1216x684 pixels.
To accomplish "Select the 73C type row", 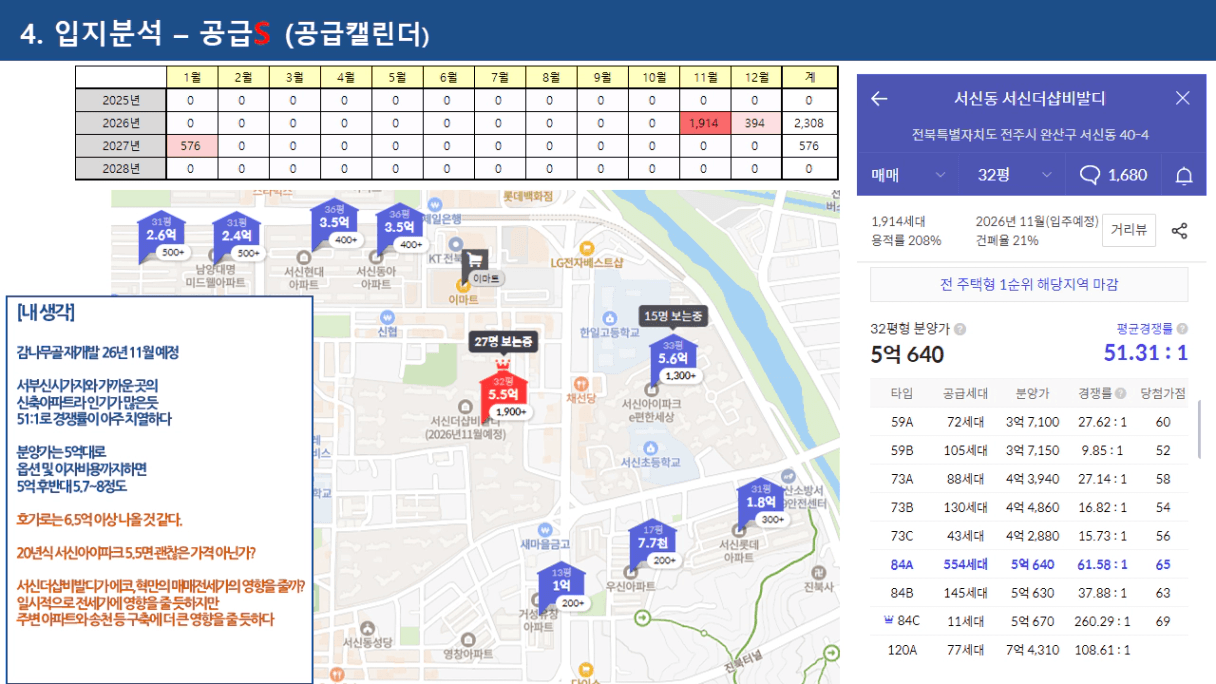I will (1029, 536).
